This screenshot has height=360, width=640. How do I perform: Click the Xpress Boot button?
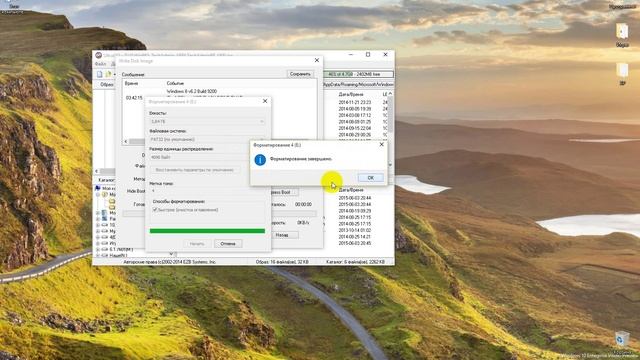click(284, 192)
